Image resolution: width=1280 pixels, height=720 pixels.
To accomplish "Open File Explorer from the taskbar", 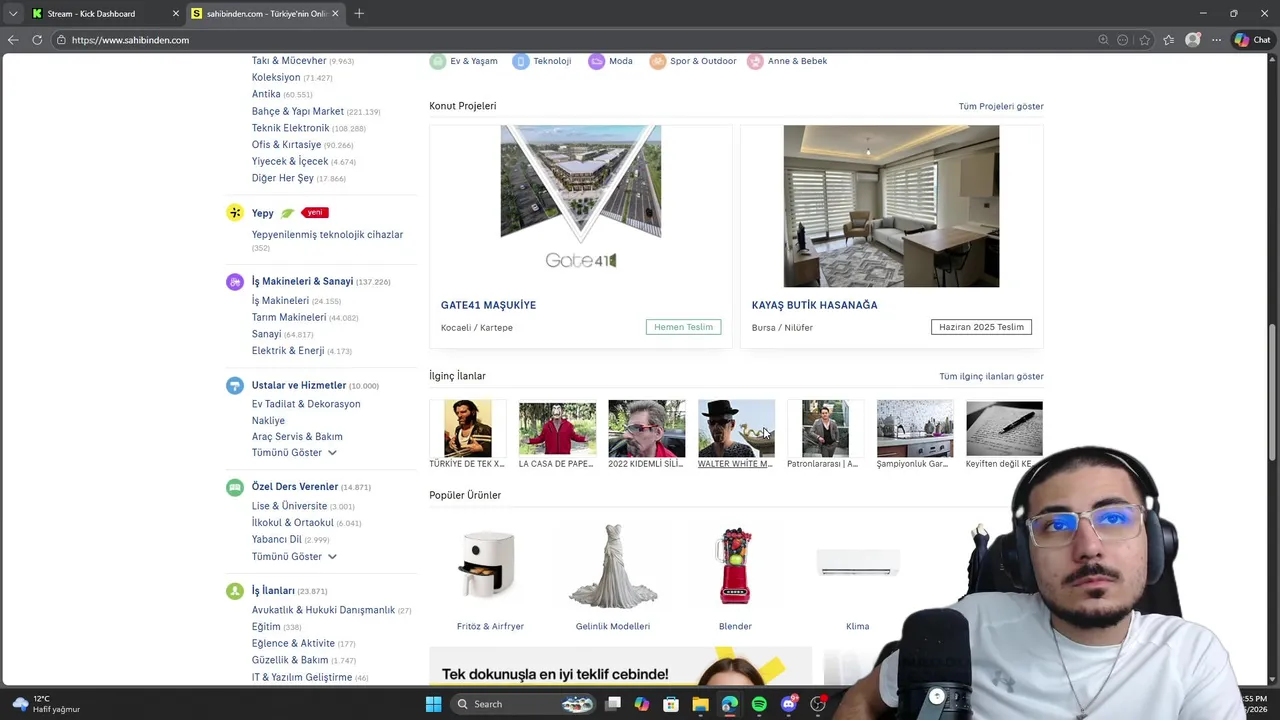I will pyautogui.click(x=700, y=704).
